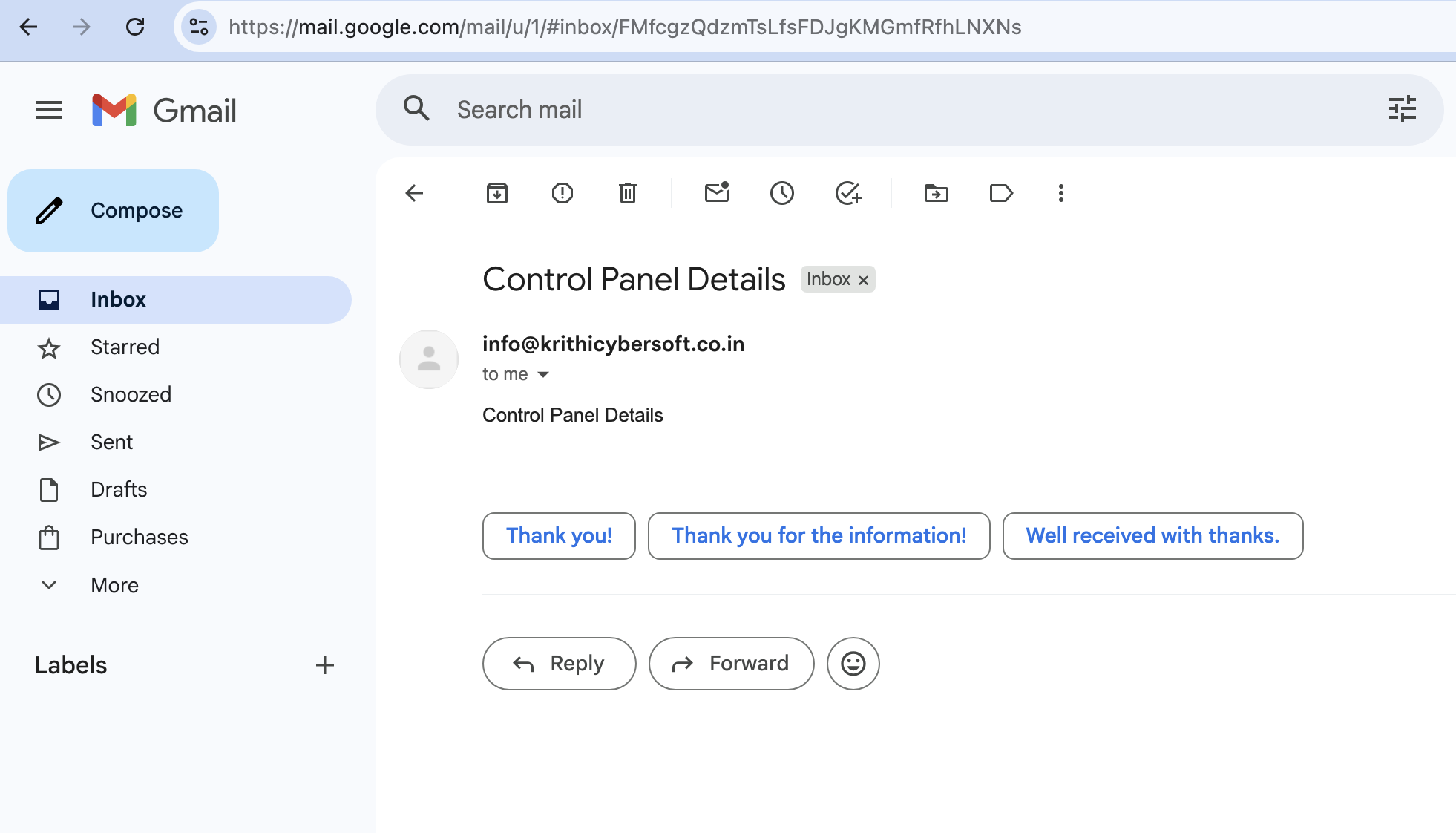
Task: Open the Move to folder icon
Action: point(936,194)
